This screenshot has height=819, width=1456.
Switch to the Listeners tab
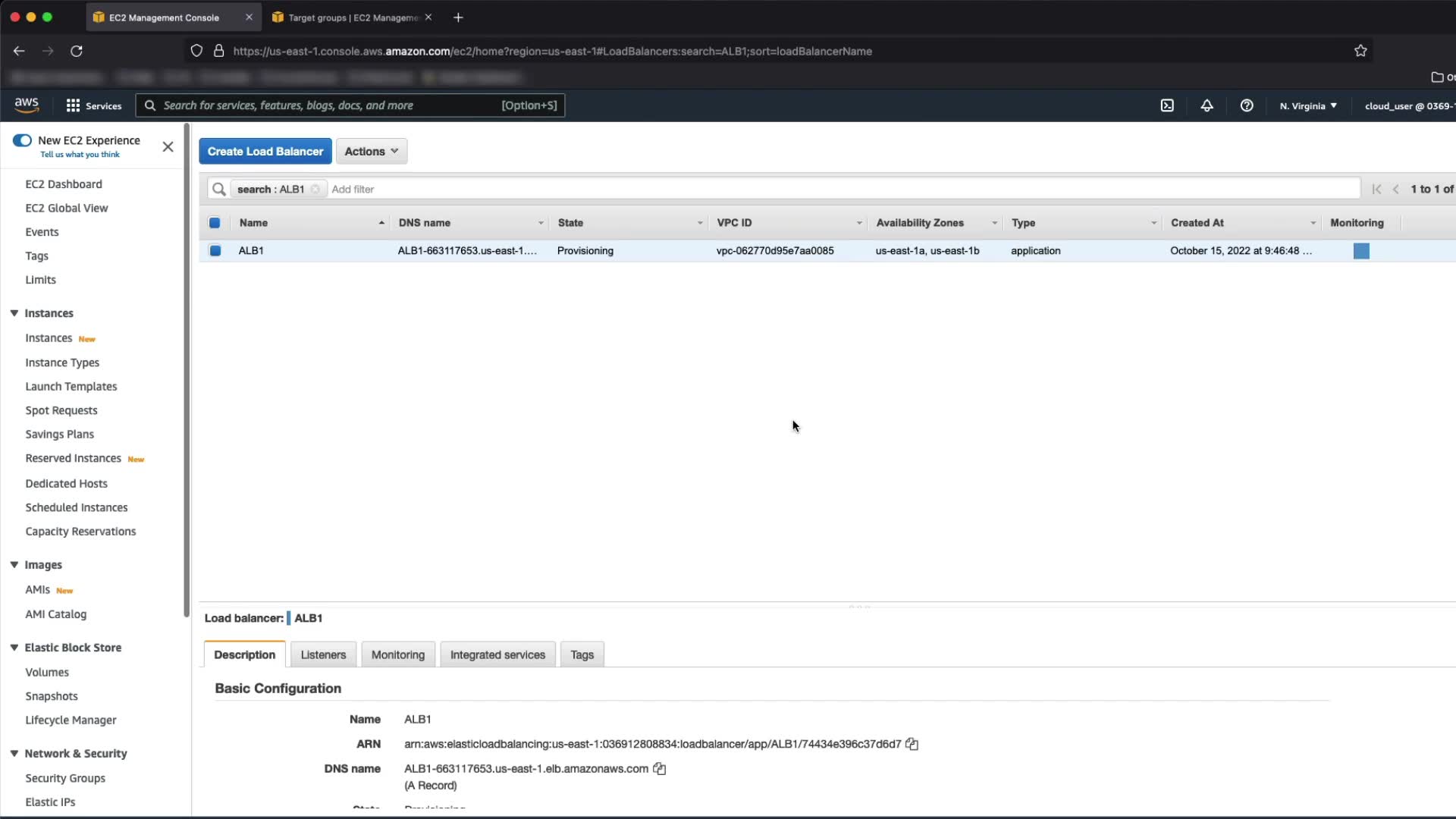[x=323, y=654]
